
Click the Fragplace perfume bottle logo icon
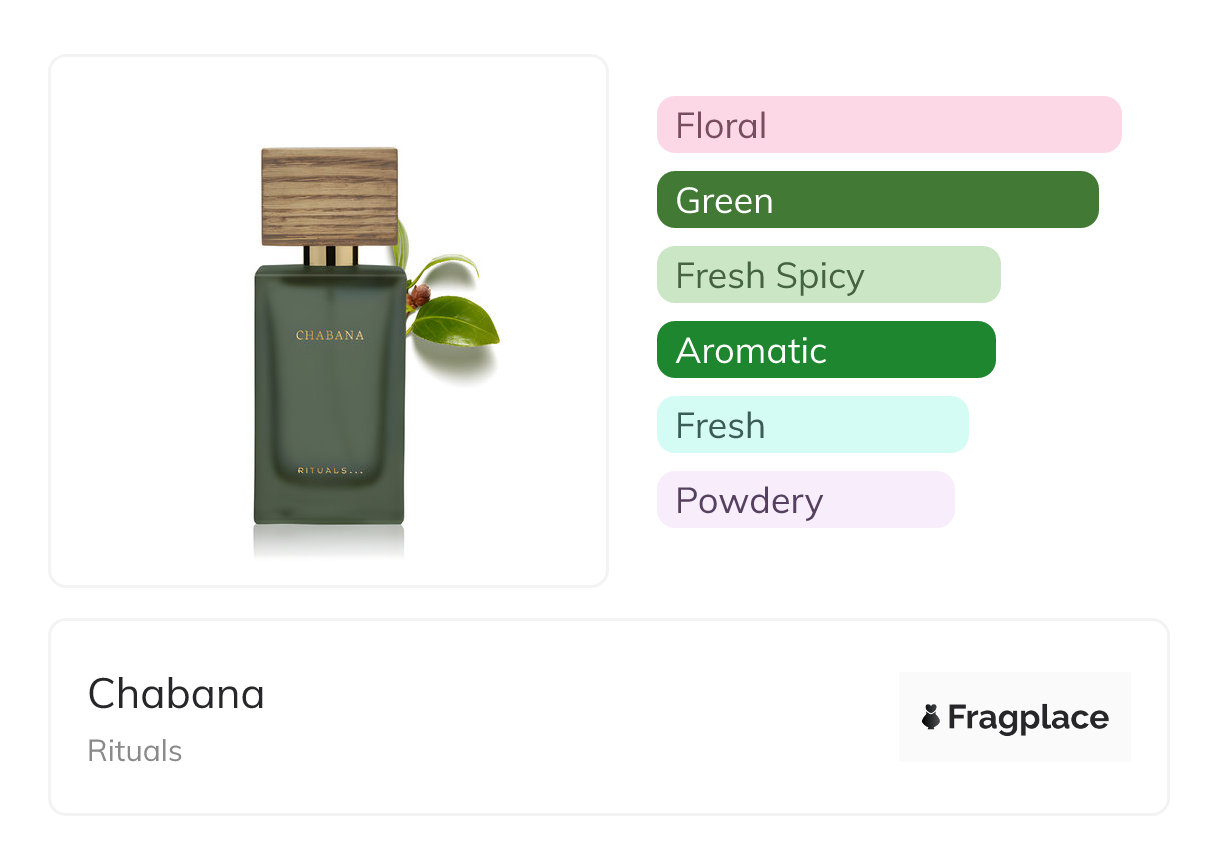point(931,717)
